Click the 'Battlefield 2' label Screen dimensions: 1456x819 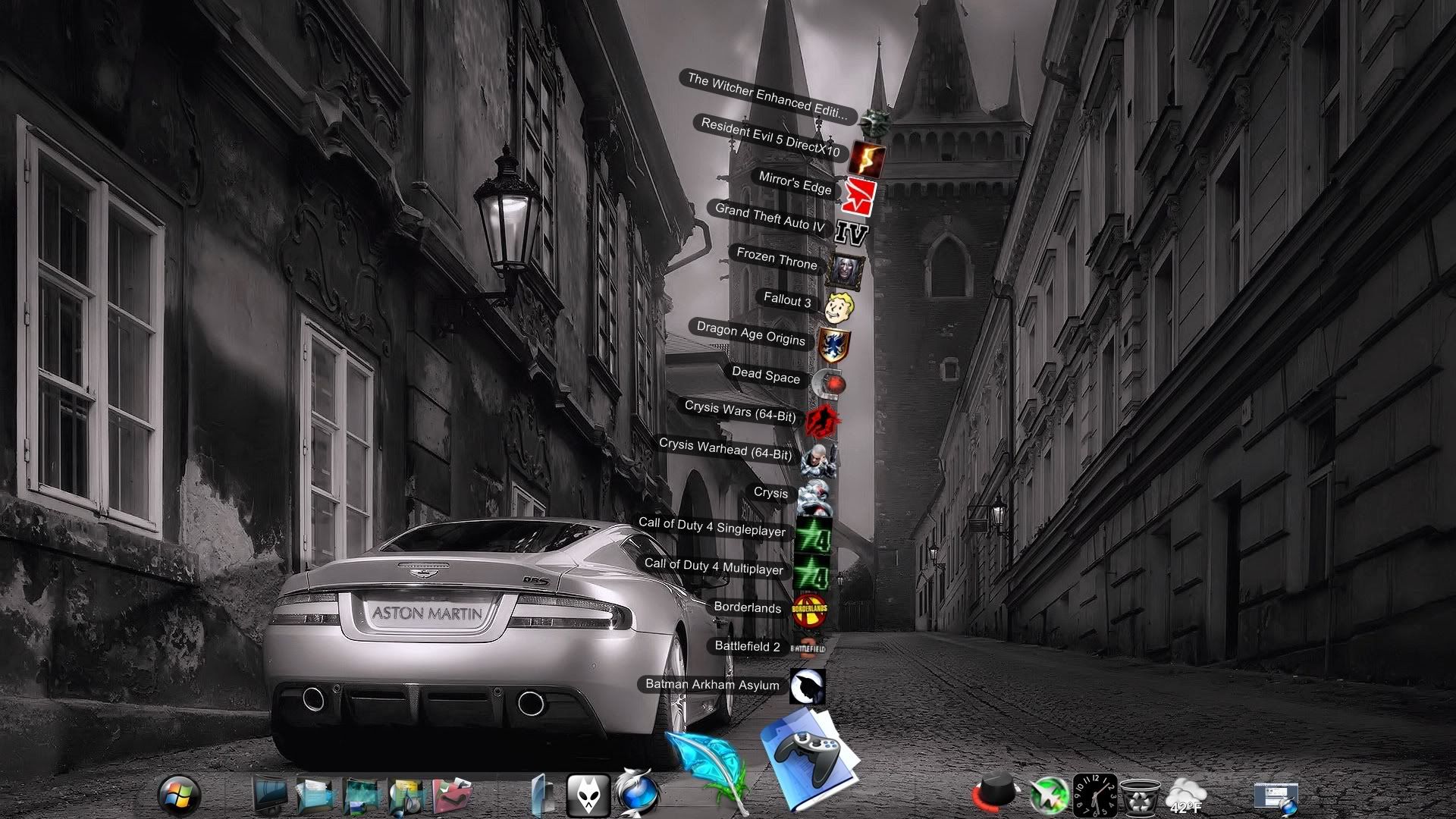point(747,646)
